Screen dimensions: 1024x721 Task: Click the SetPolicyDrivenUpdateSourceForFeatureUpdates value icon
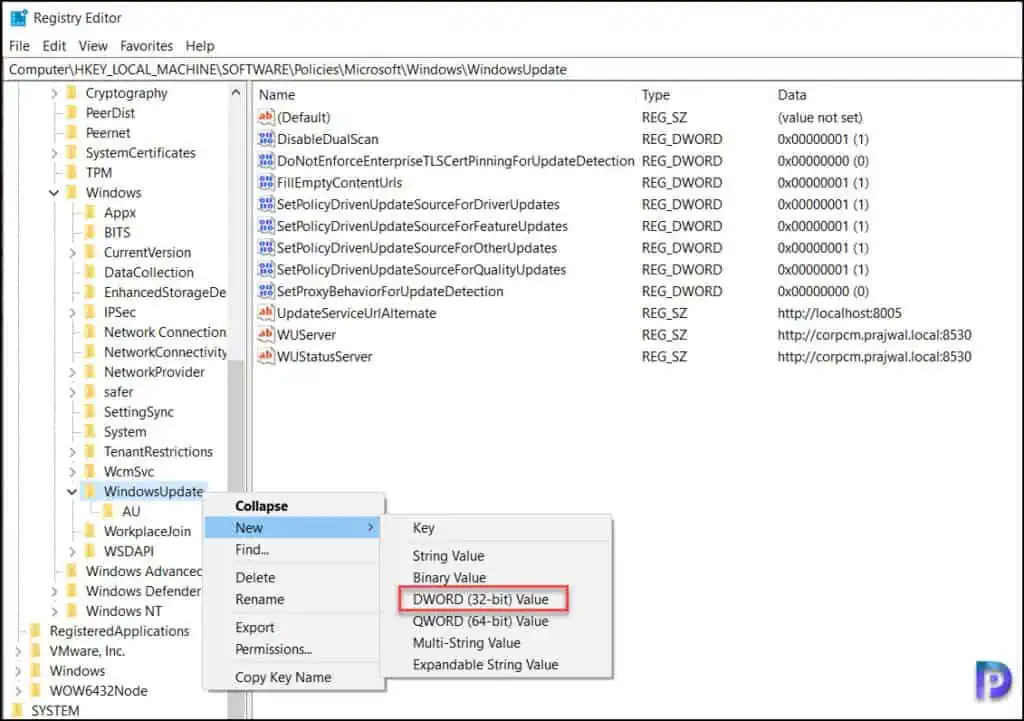(x=266, y=226)
